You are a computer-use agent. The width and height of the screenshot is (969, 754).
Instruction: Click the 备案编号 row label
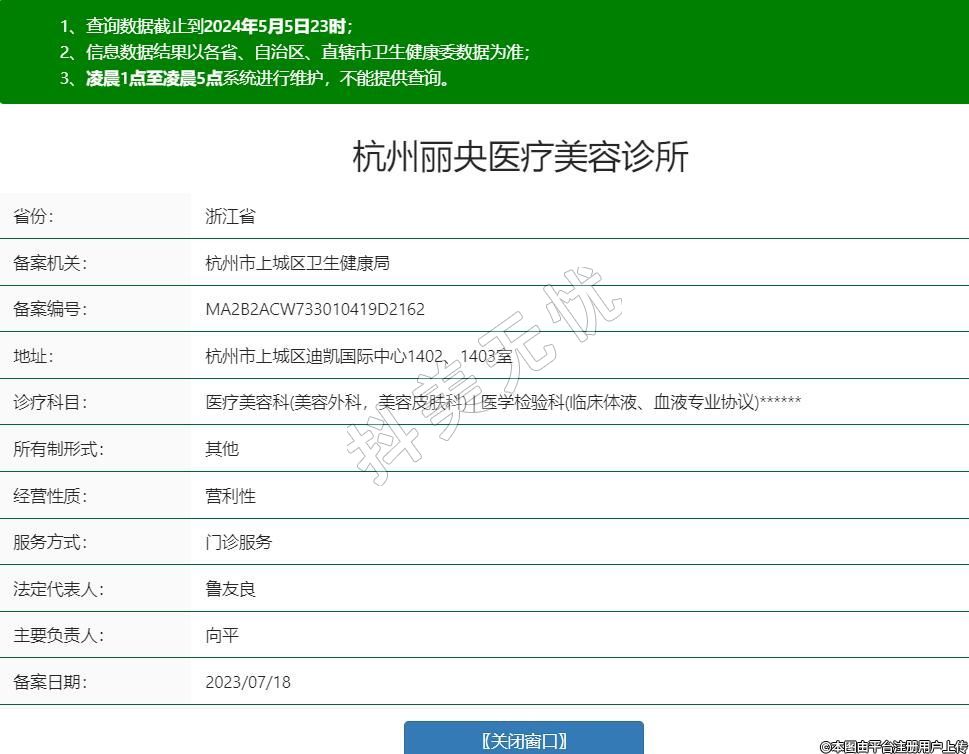50,309
